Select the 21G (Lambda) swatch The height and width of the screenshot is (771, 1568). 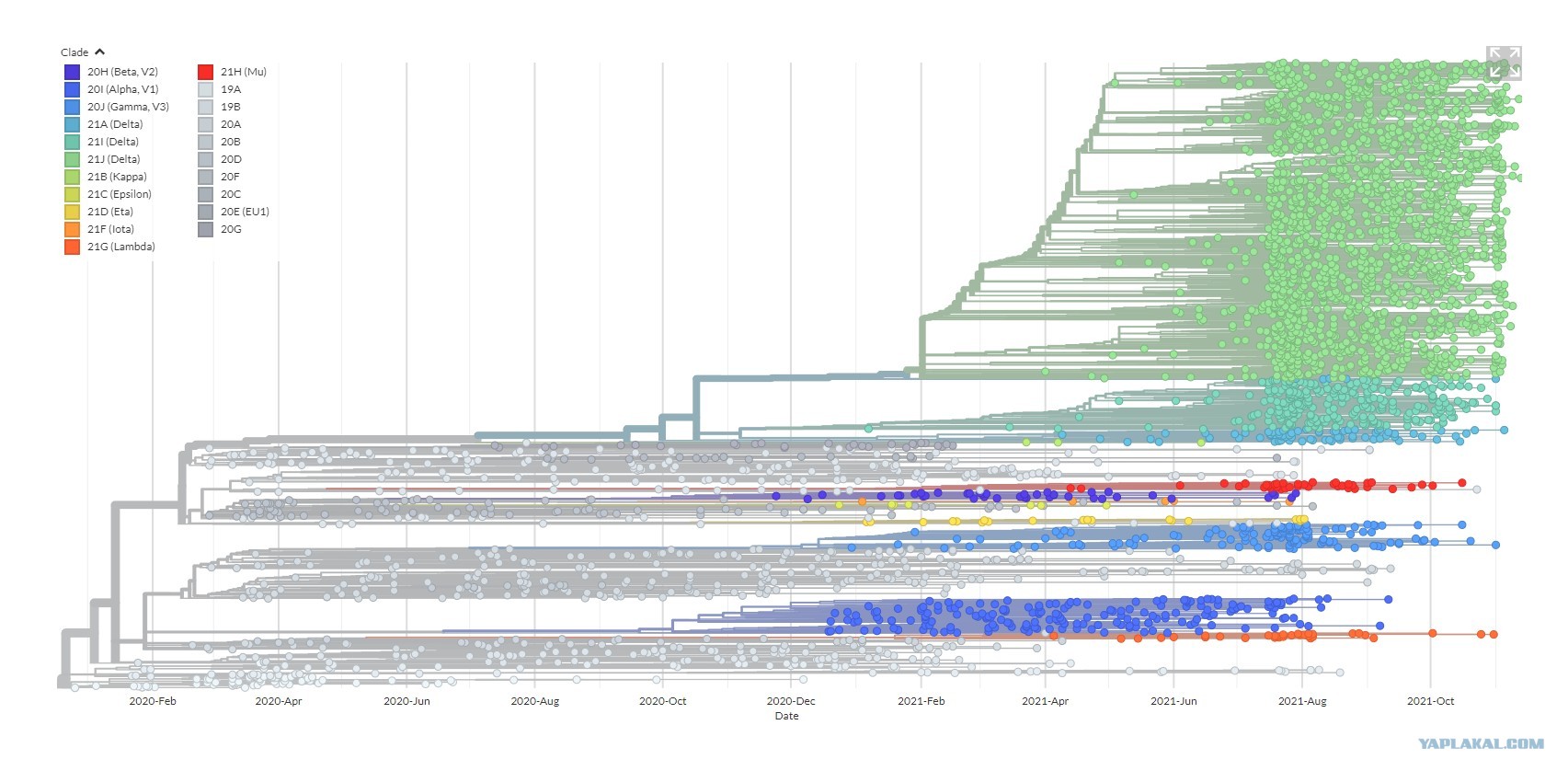point(72,247)
